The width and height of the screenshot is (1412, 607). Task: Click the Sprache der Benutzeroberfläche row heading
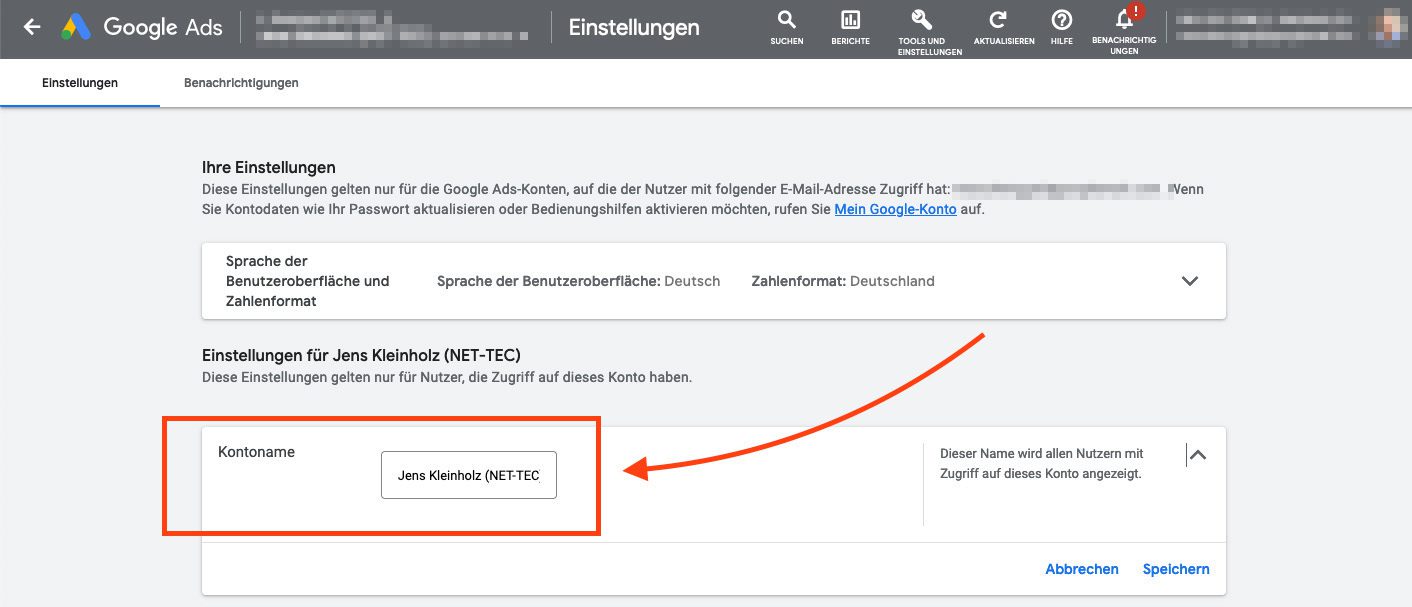tap(307, 281)
